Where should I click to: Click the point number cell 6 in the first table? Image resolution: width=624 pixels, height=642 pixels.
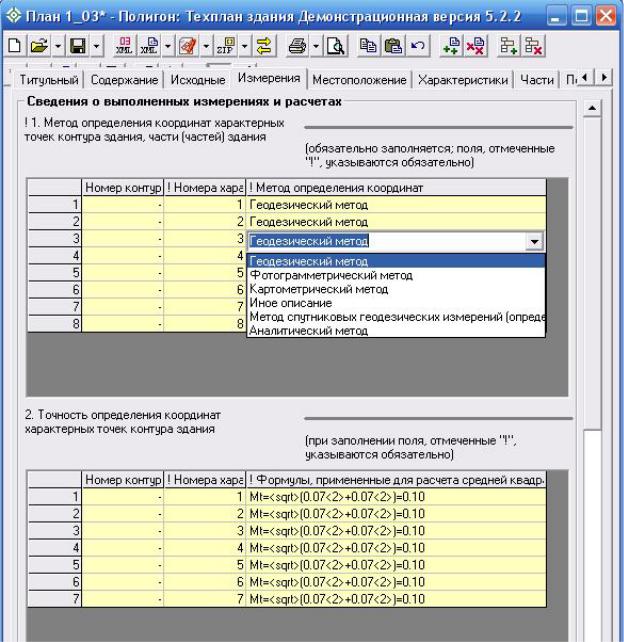pyautogui.click(x=205, y=290)
